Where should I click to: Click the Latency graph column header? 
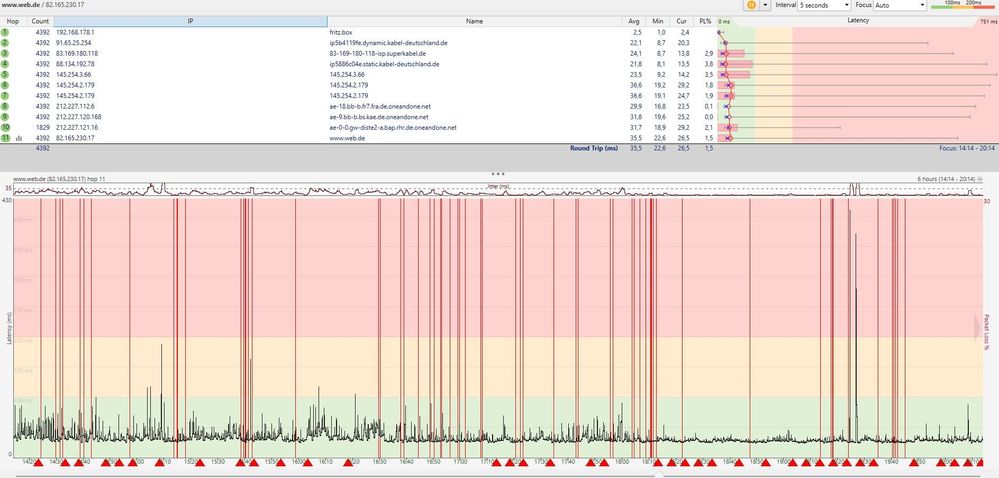coord(857,20)
